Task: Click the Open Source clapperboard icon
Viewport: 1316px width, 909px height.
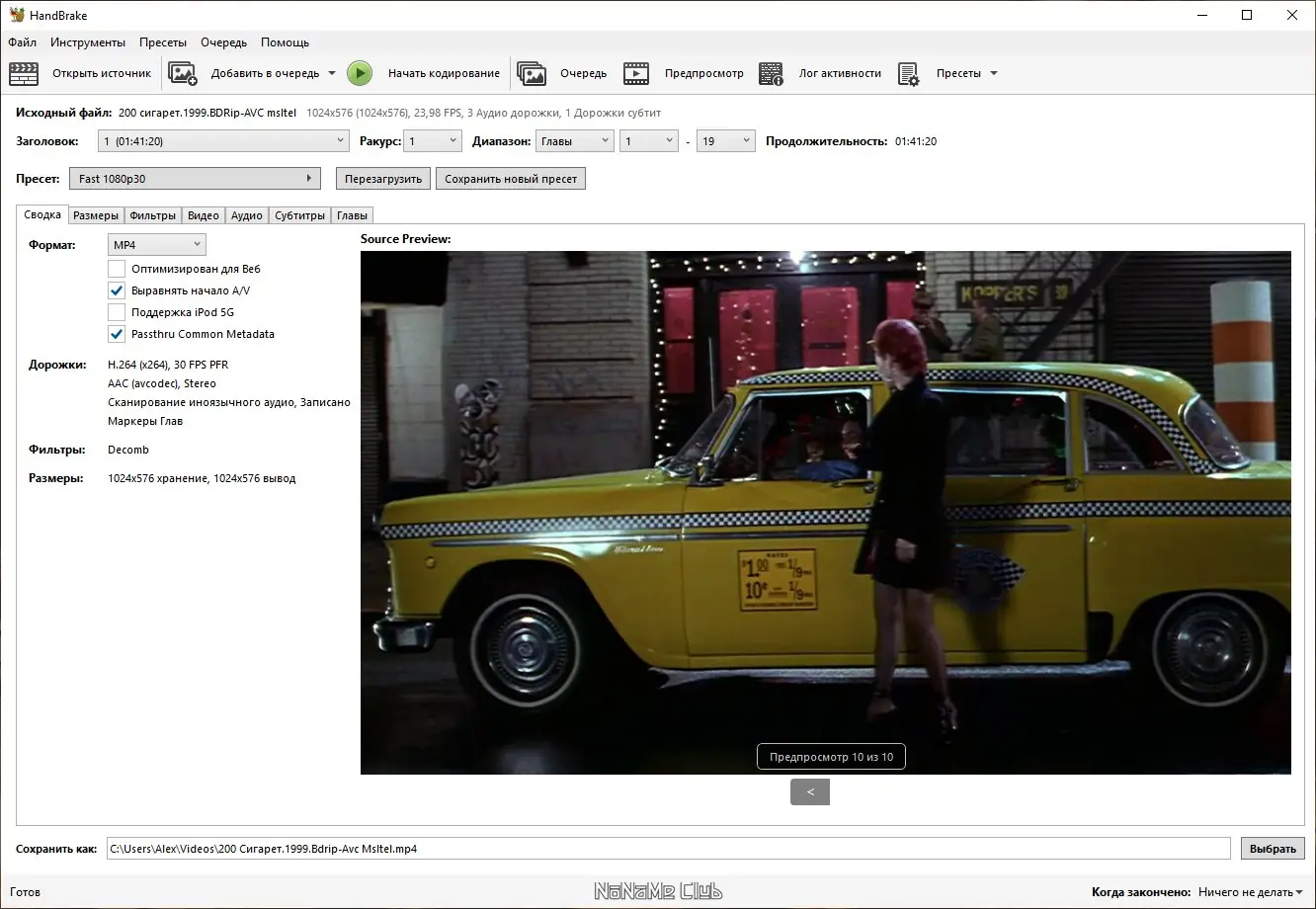Action: (x=24, y=74)
